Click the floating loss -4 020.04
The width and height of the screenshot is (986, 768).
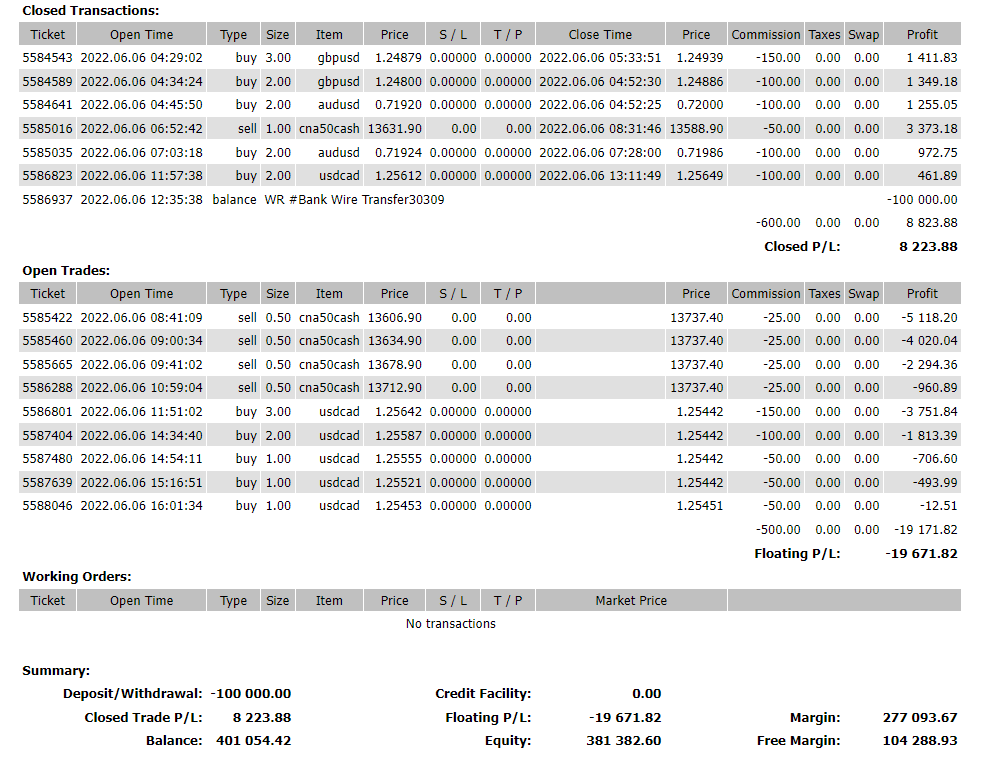pyautogui.click(x=929, y=341)
